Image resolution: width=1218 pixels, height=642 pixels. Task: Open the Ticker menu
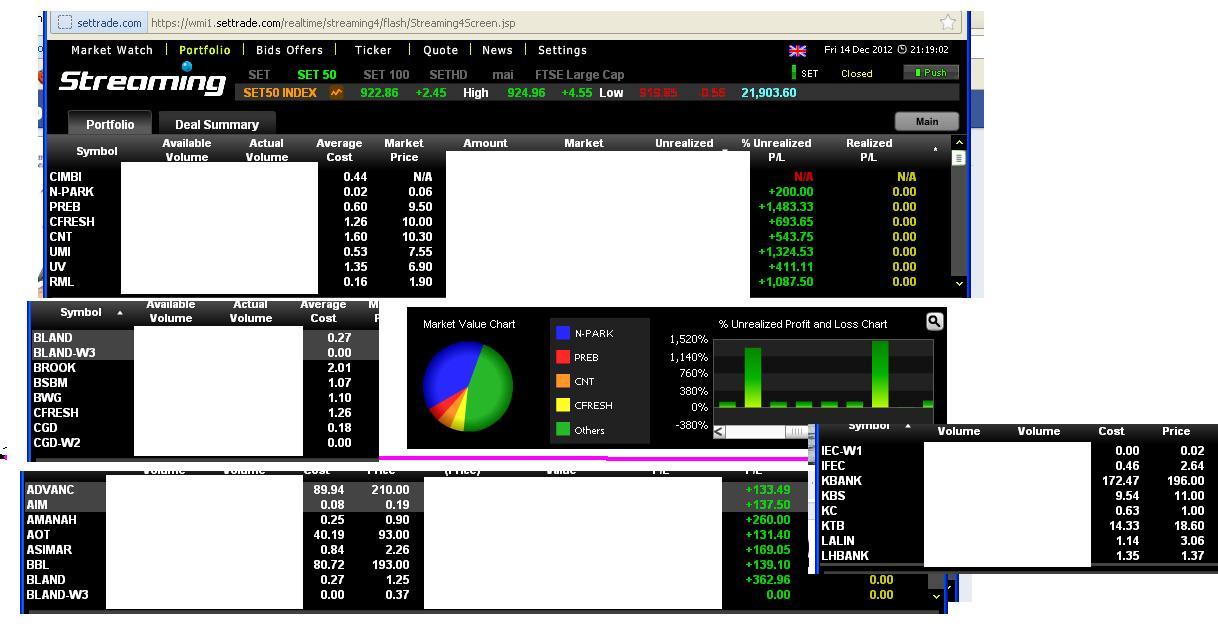[373, 50]
